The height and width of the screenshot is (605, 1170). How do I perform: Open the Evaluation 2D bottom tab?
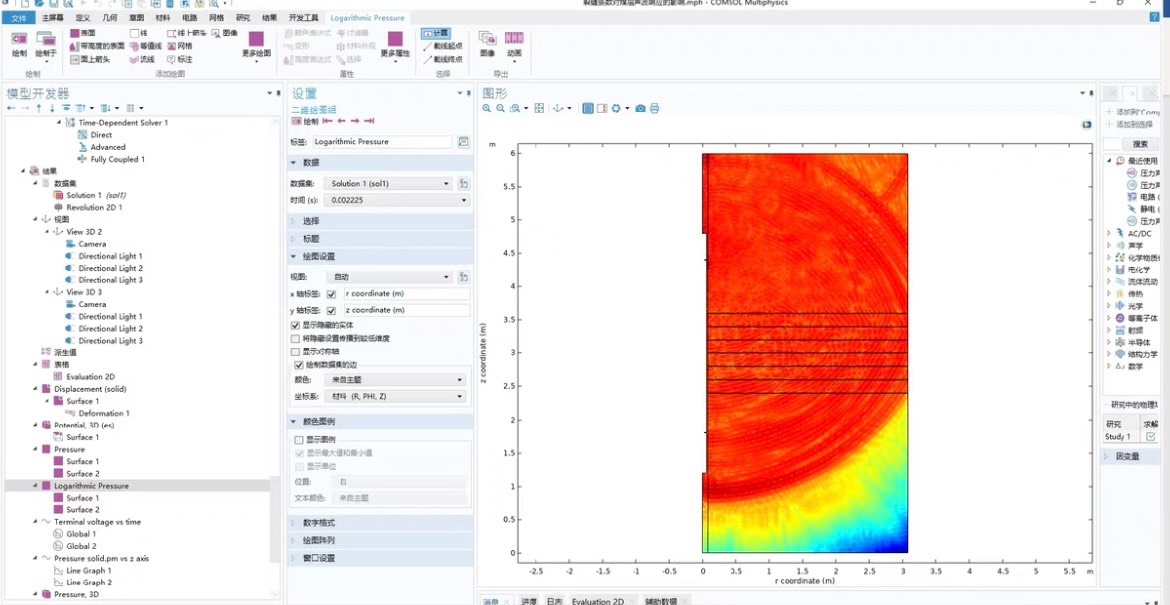click(x=598, y=601)
